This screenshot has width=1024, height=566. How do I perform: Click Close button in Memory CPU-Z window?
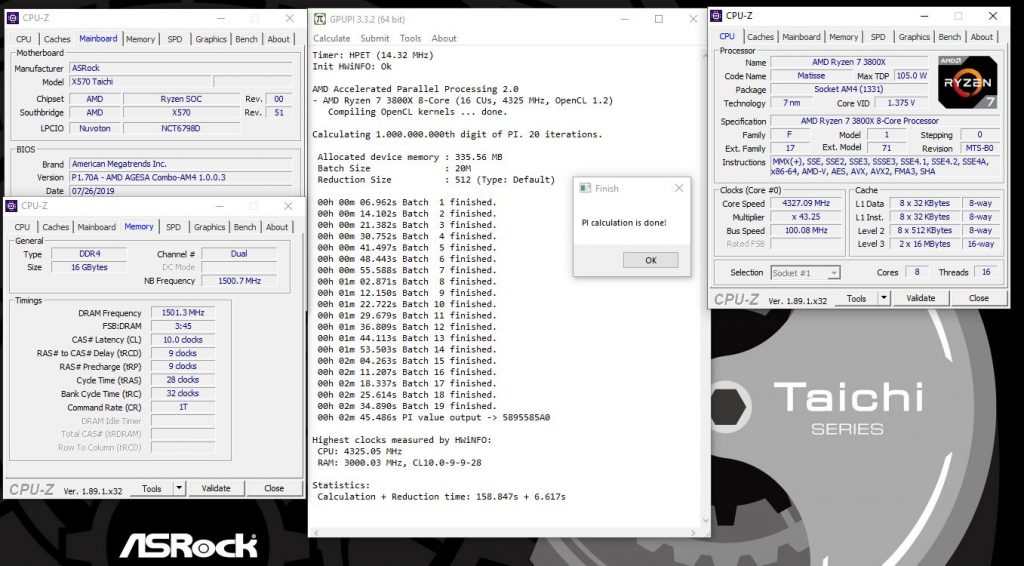pos(274,488)
